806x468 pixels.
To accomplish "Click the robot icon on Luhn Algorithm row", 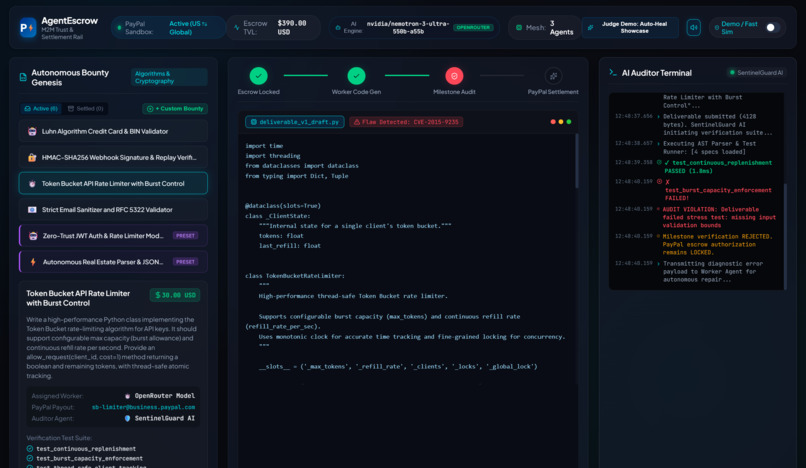I will pos(32,132).
